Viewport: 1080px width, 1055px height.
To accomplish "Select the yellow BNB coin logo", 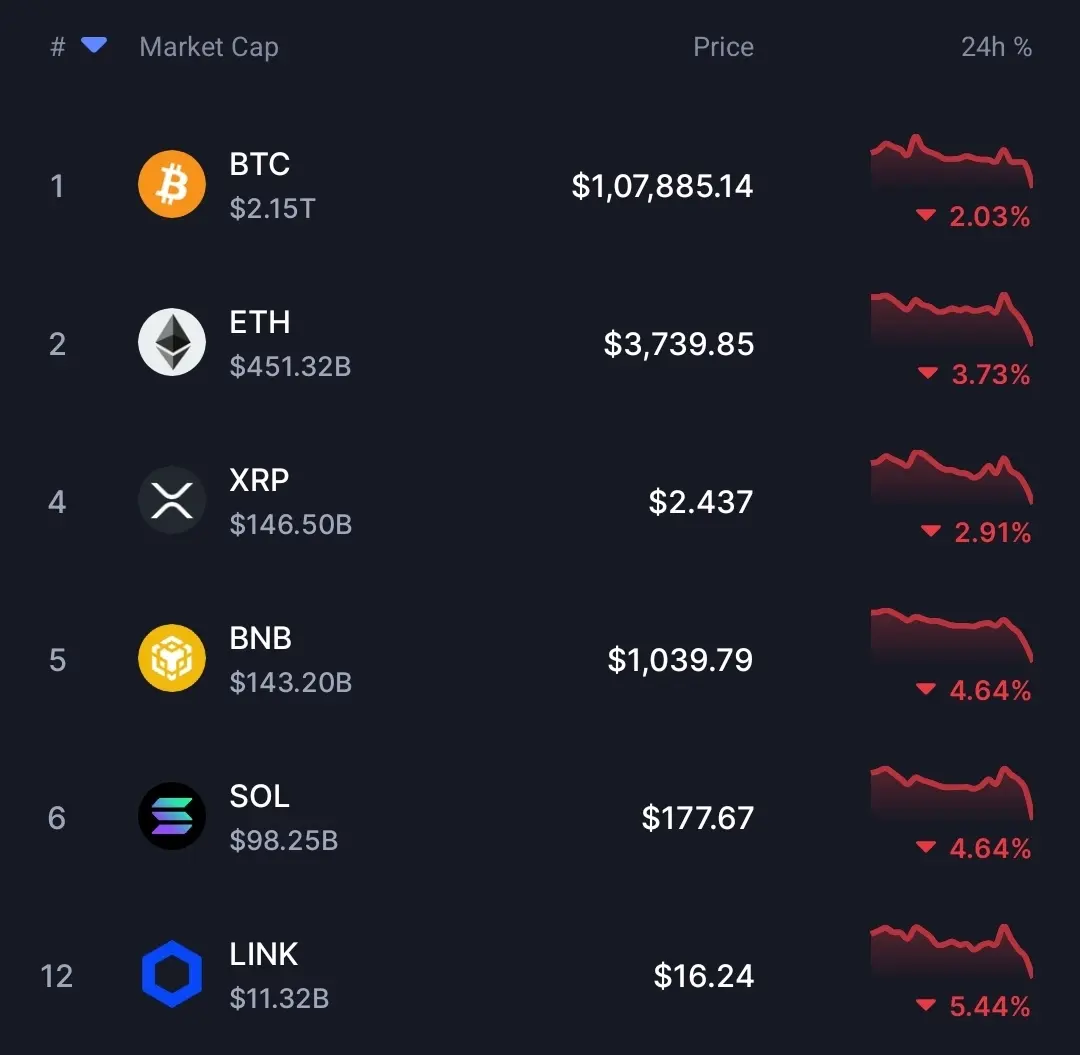I will pyautogui.click(x=172, y=658).
